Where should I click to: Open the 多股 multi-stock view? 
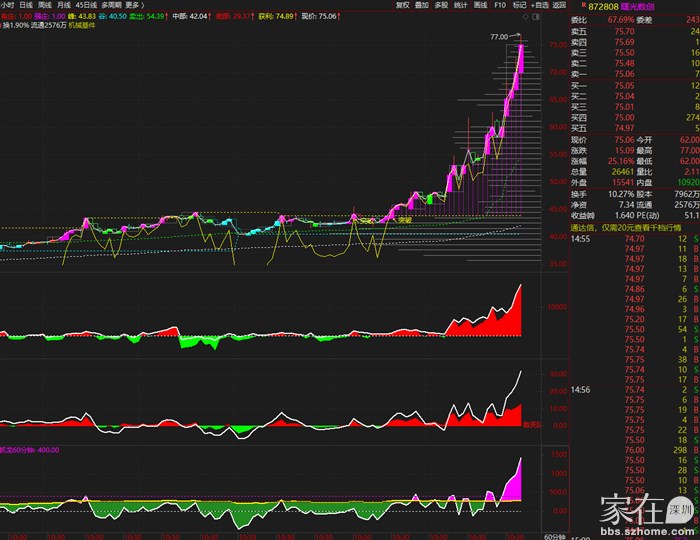pos(442,5)
